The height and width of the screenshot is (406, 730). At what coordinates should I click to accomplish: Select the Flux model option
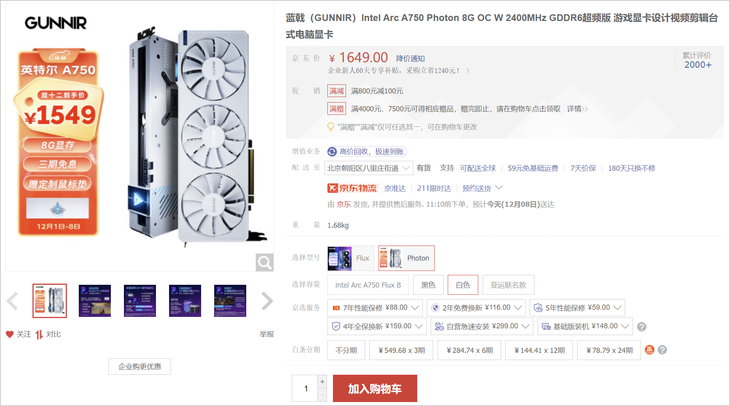pyautogui.click(x=351, y=258)
